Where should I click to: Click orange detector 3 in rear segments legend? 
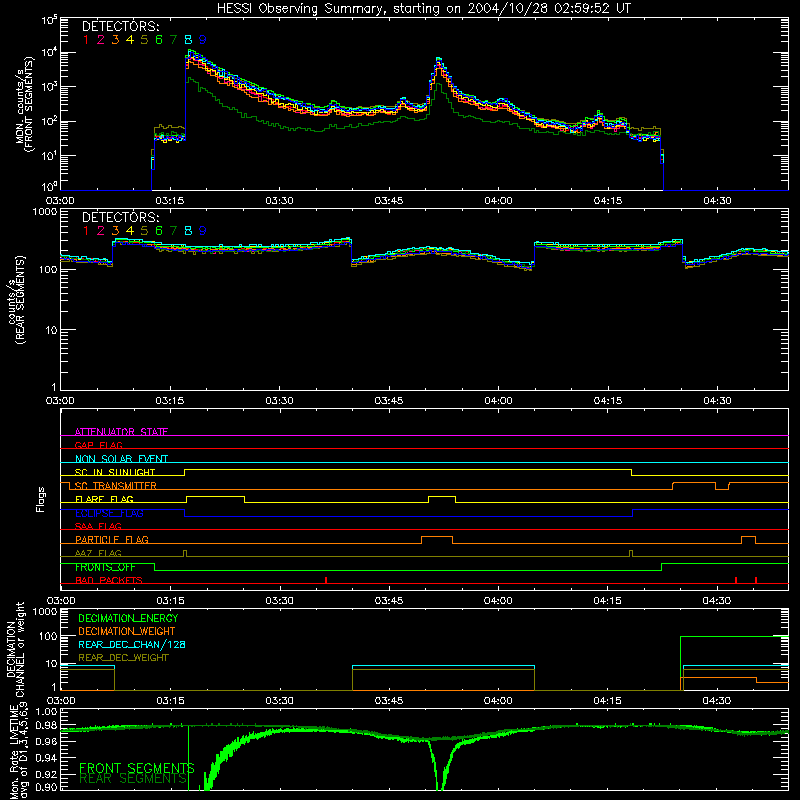(x=115, y=231)
